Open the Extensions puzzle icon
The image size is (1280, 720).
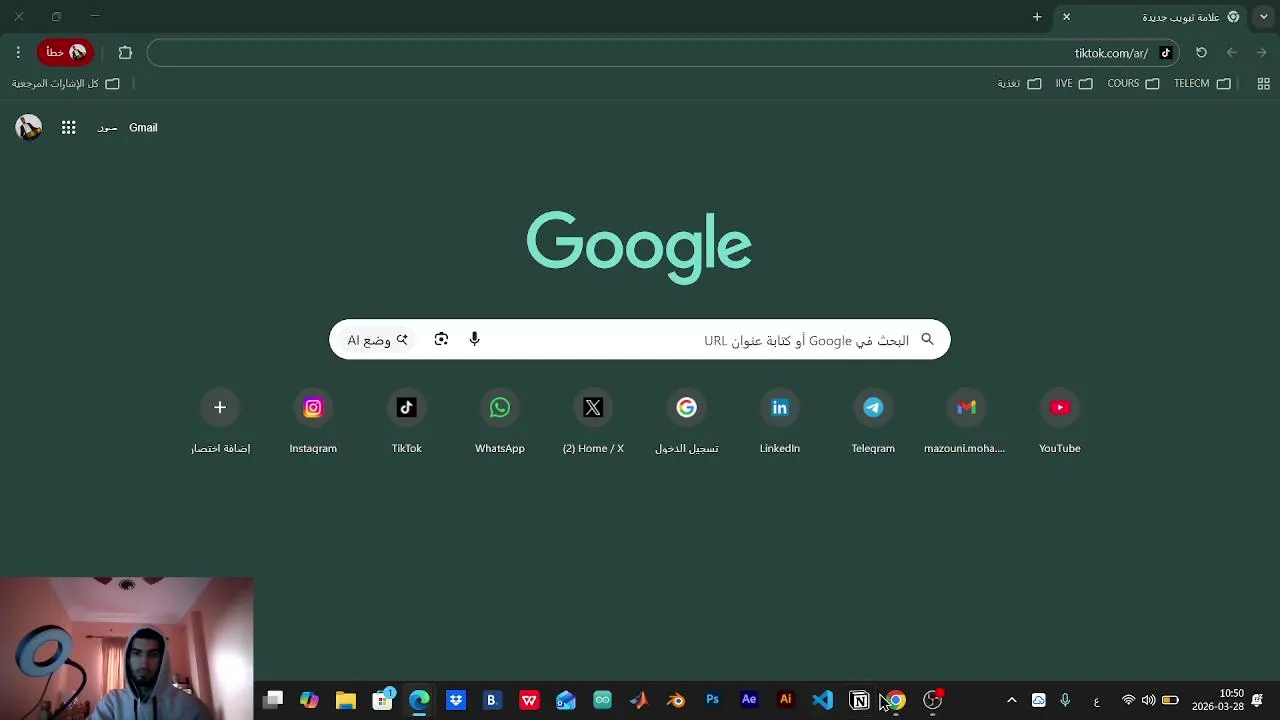pos(125,52)
